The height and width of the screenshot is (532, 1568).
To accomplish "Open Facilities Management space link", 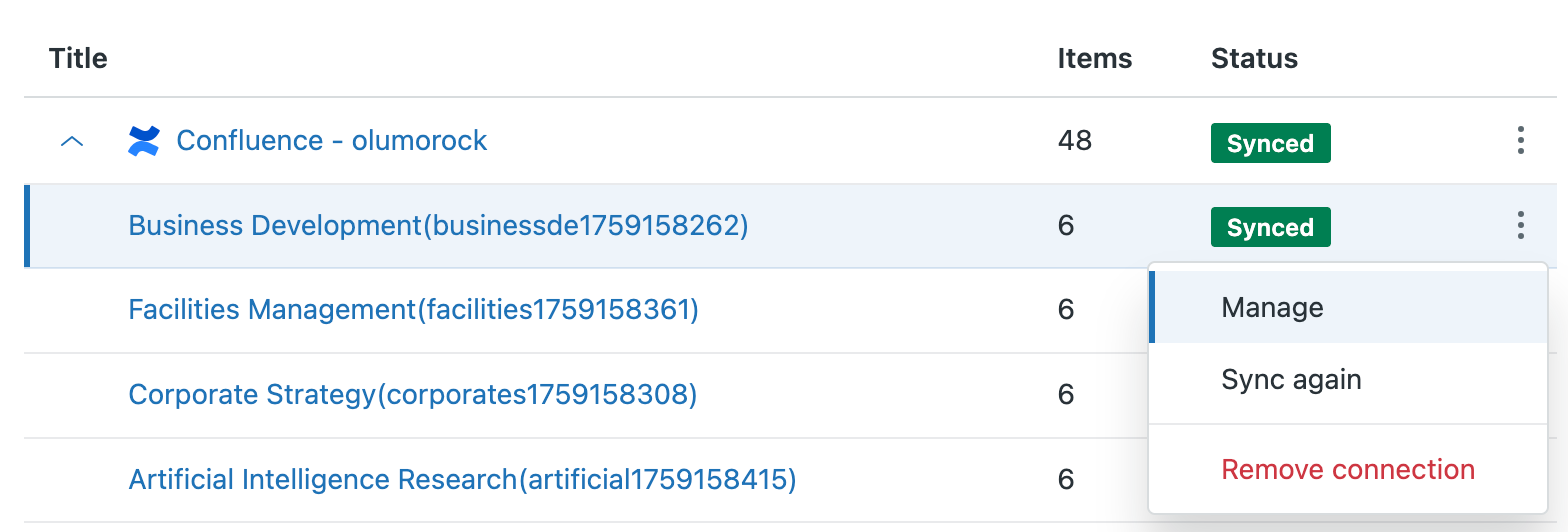I will click(x=413, y=310).
